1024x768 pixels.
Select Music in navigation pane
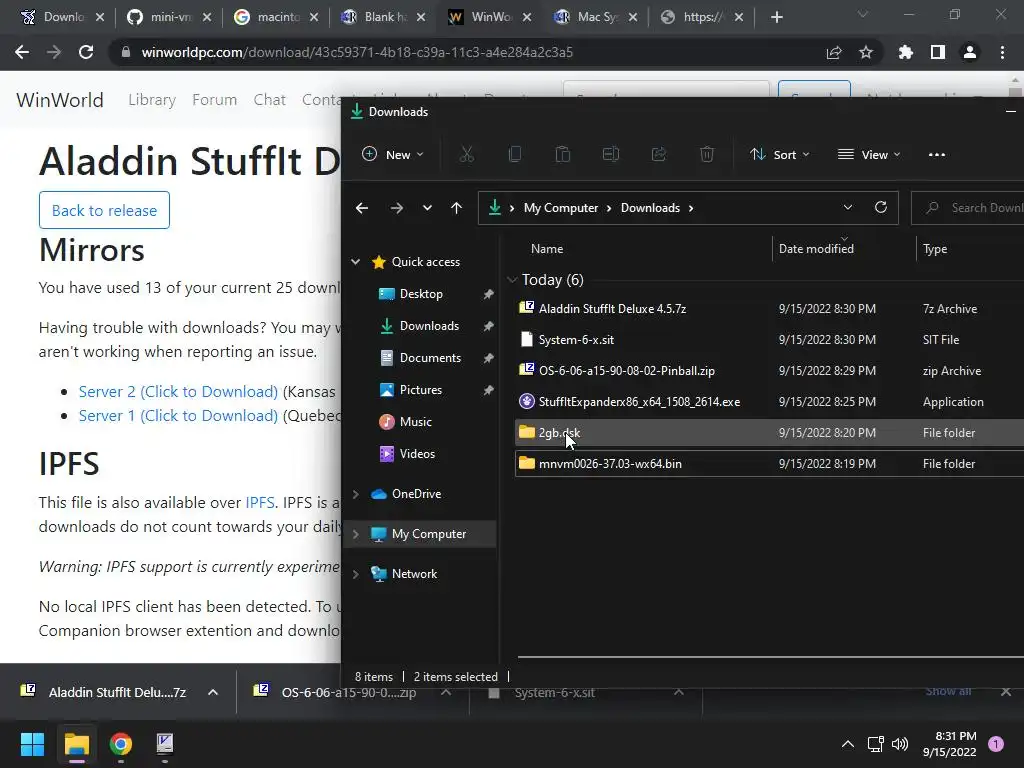coord(415,422)
